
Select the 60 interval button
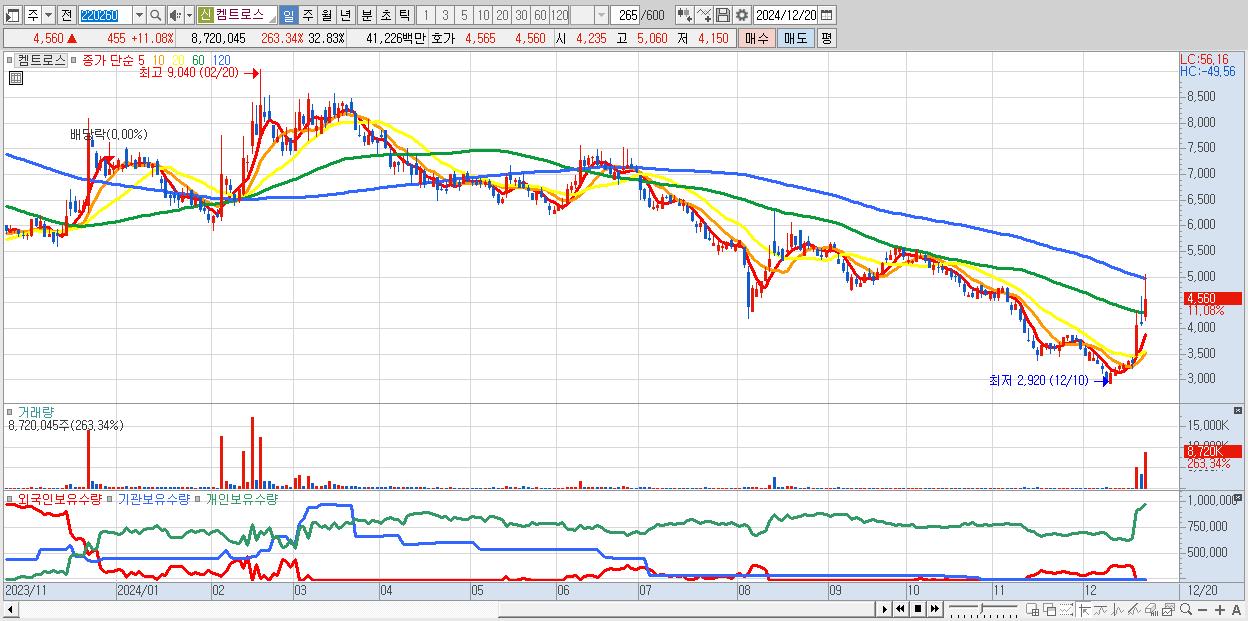pos(540,15)
